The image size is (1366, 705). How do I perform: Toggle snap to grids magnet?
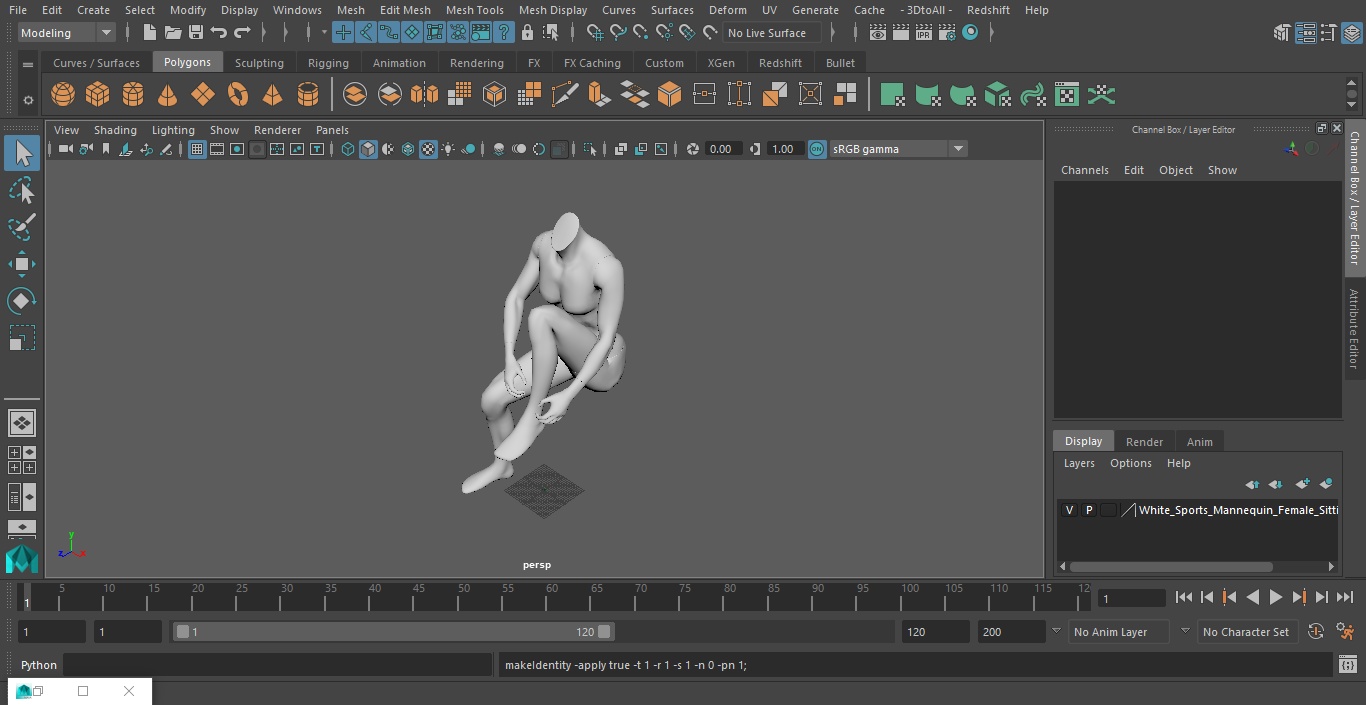[595, 33]
